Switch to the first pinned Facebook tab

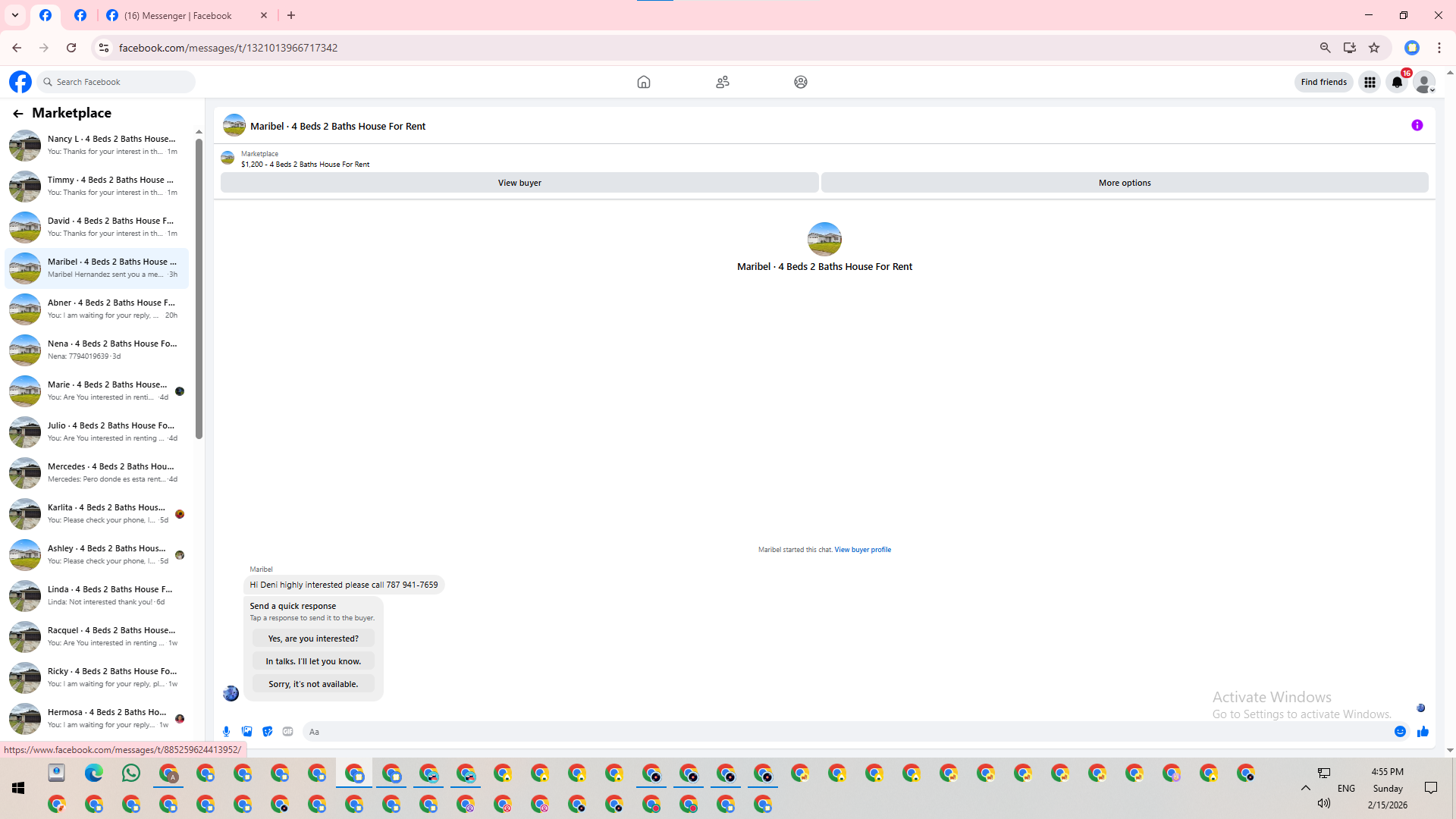pos(45,15)
